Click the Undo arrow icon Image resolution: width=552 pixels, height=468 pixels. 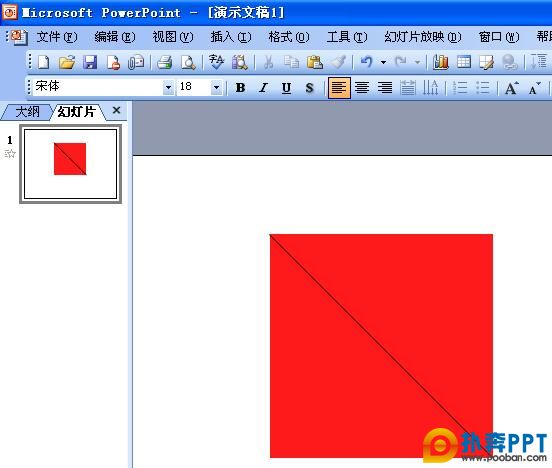(366, 62)
